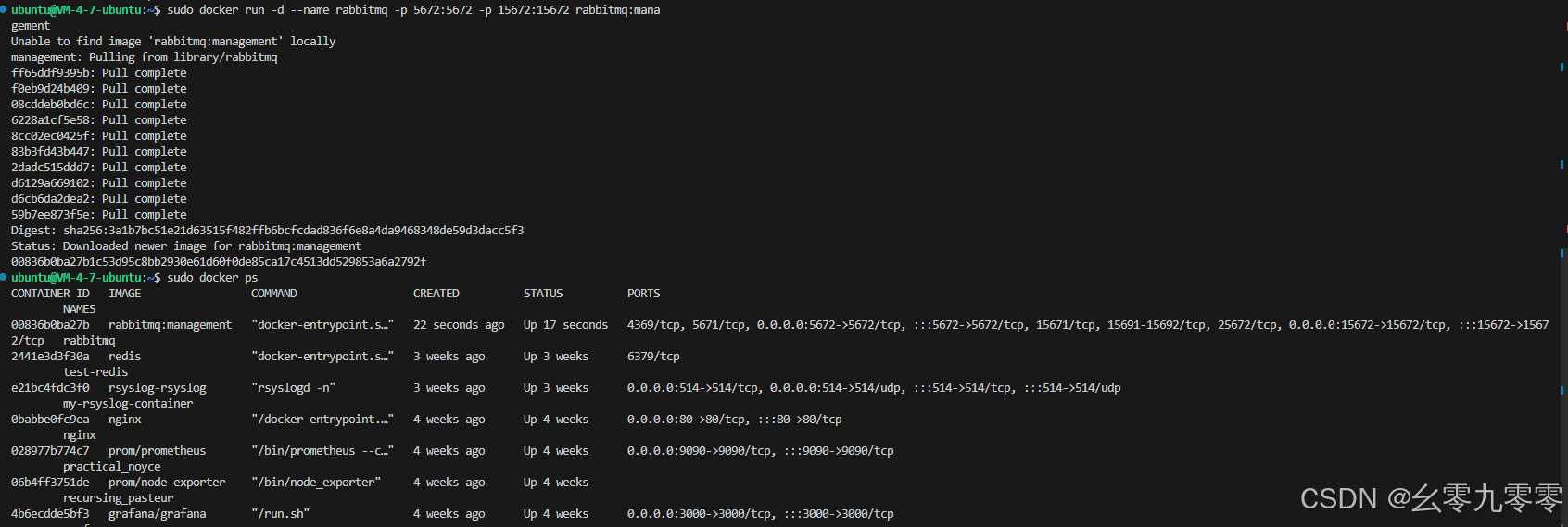Click the 'prom/prometheus' image cell
The width and height of the screenshot is (1568, 527).
[158, 451]
